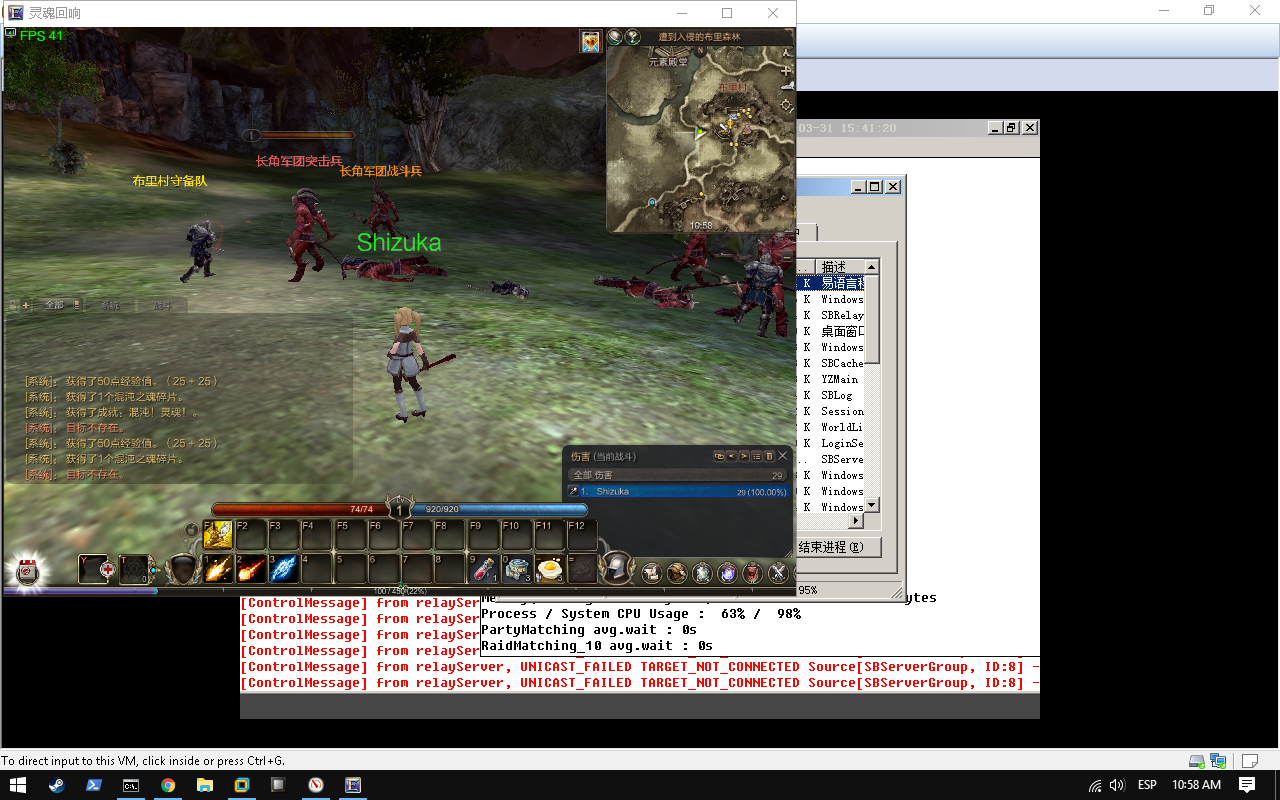Open File Explorer from the taskbar

click(x=205, y=785)
